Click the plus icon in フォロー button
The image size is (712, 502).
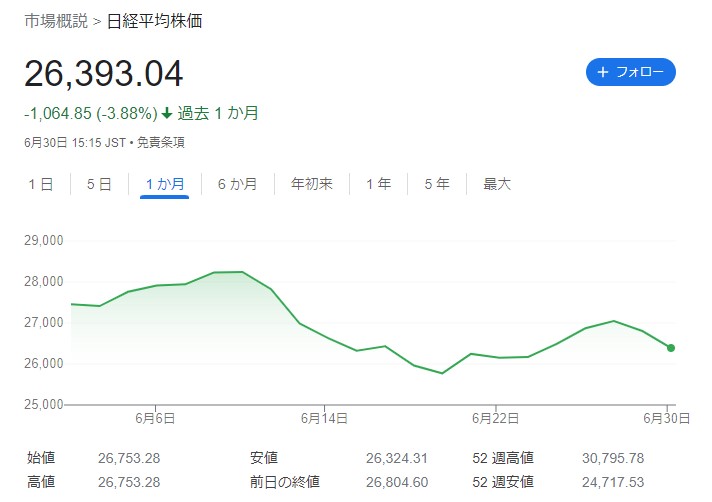[x=603, y=72]
